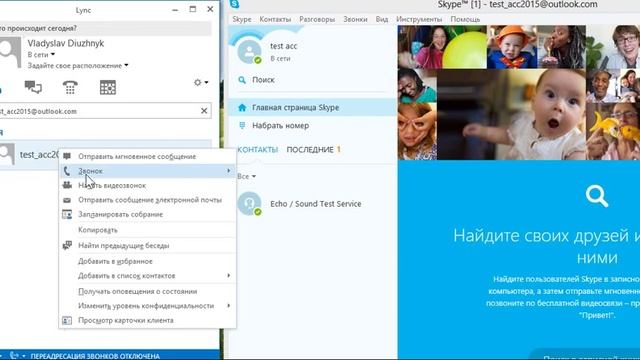The width and height of the screenshot is (640, 360).
Task: Expand Добавить в список контактов submenu
Action: click(x=147, y=276)
